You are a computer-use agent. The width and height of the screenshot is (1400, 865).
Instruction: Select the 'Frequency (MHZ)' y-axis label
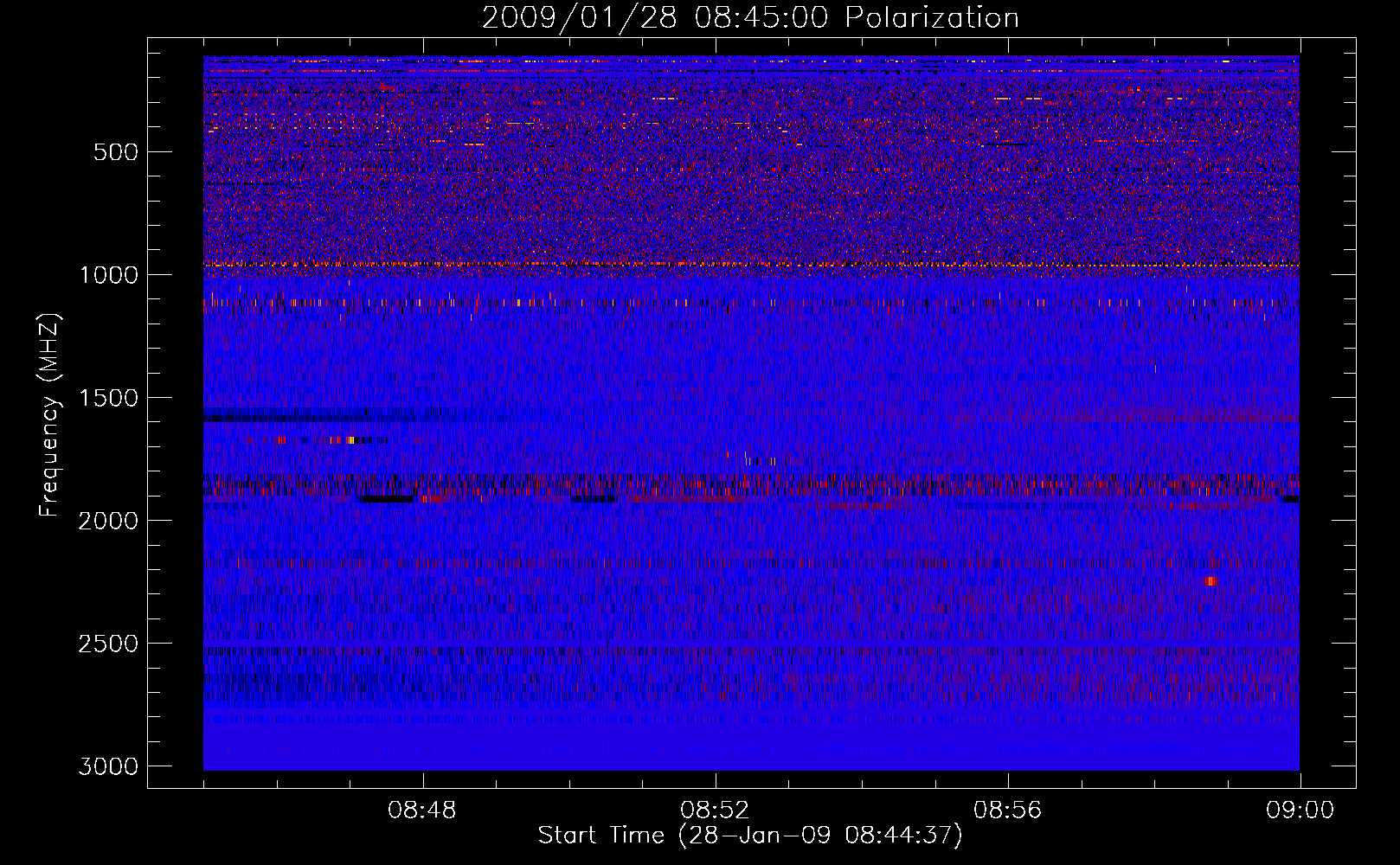point(49,416)
